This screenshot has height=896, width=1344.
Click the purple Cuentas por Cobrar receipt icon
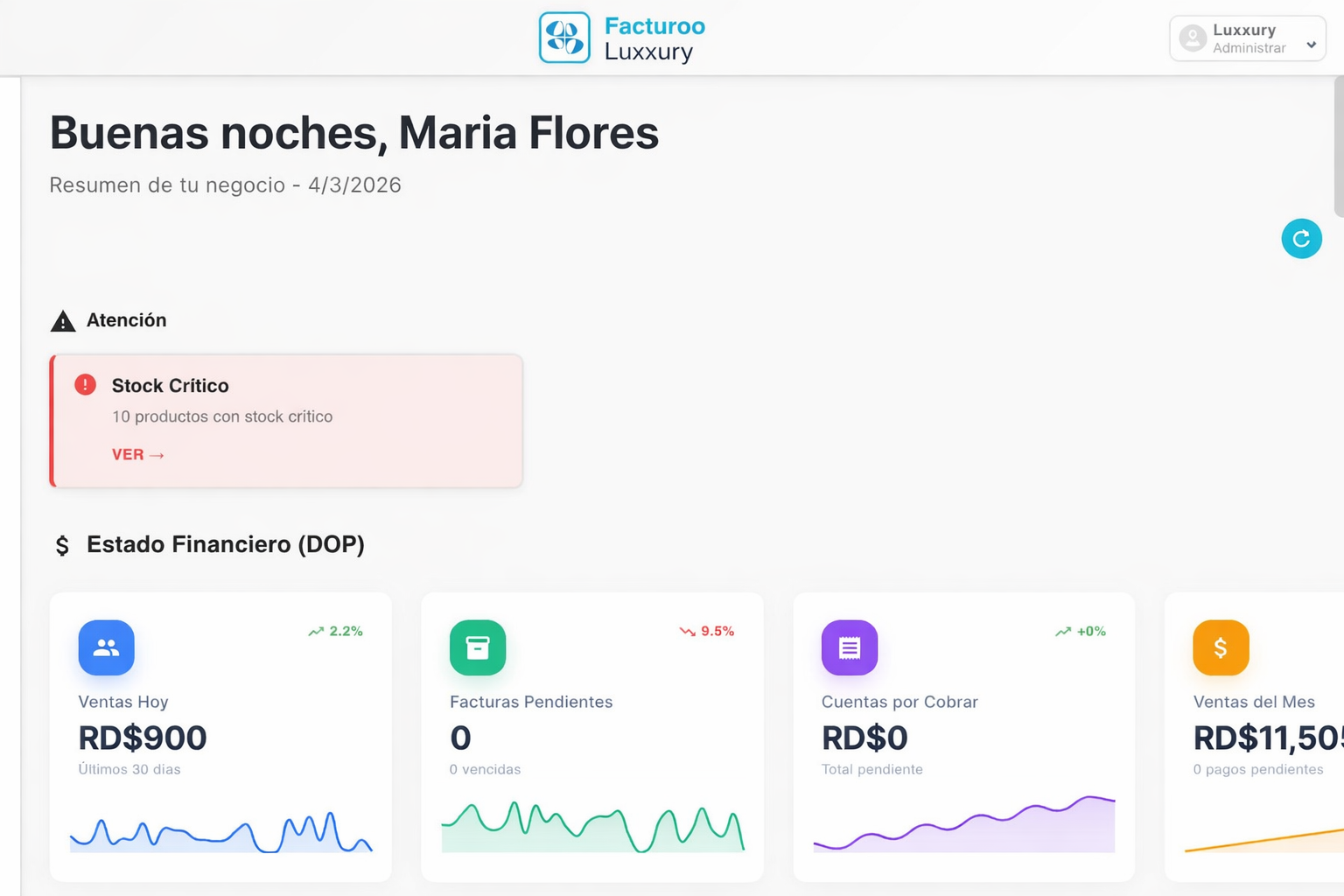[x=850, y=647]
